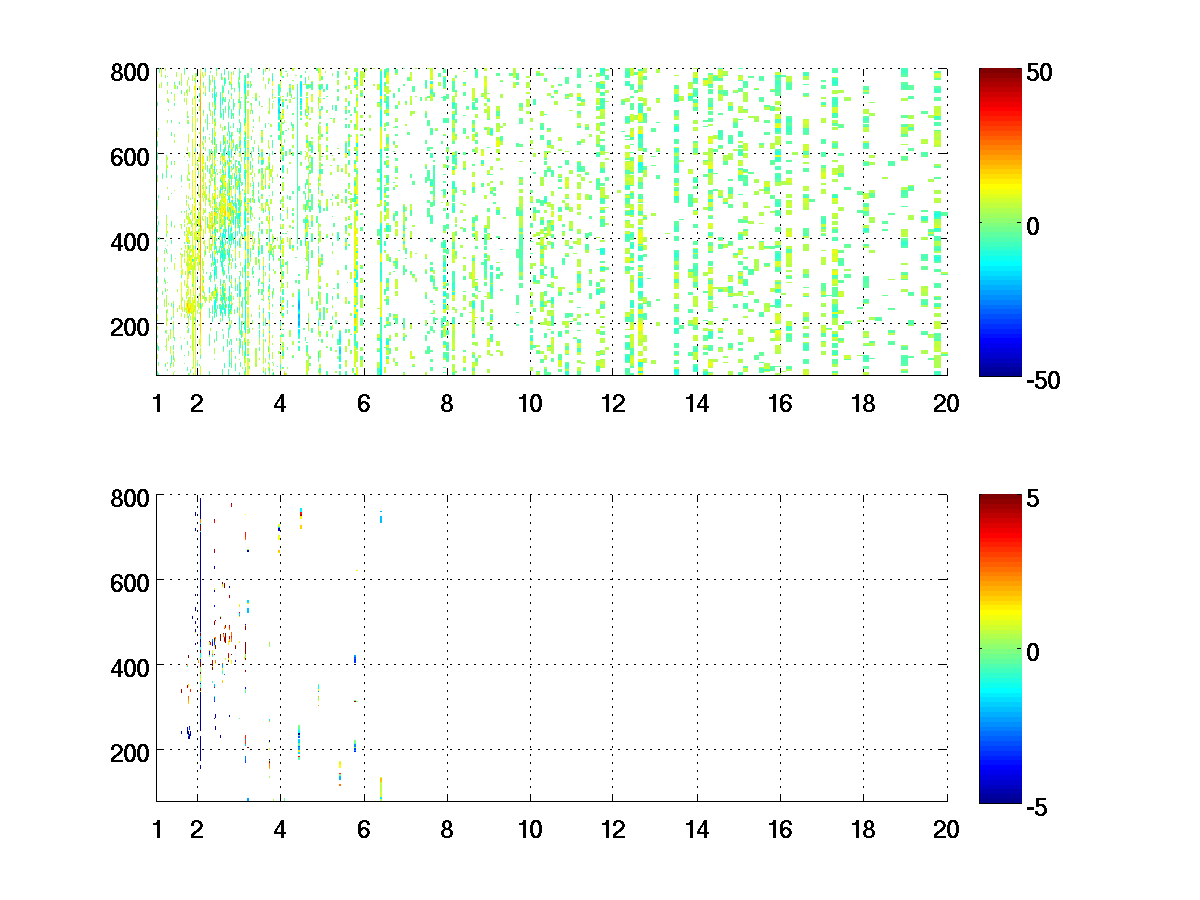Click x-axis tick '6' under upper plot

click(363, 403)
